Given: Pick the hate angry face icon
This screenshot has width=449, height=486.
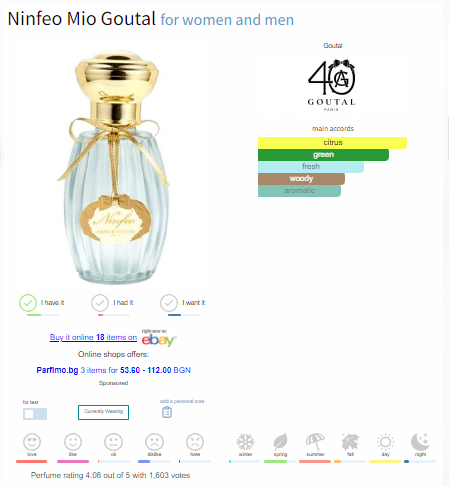Looking at the screenshot, I should click(x=195, y=442).
